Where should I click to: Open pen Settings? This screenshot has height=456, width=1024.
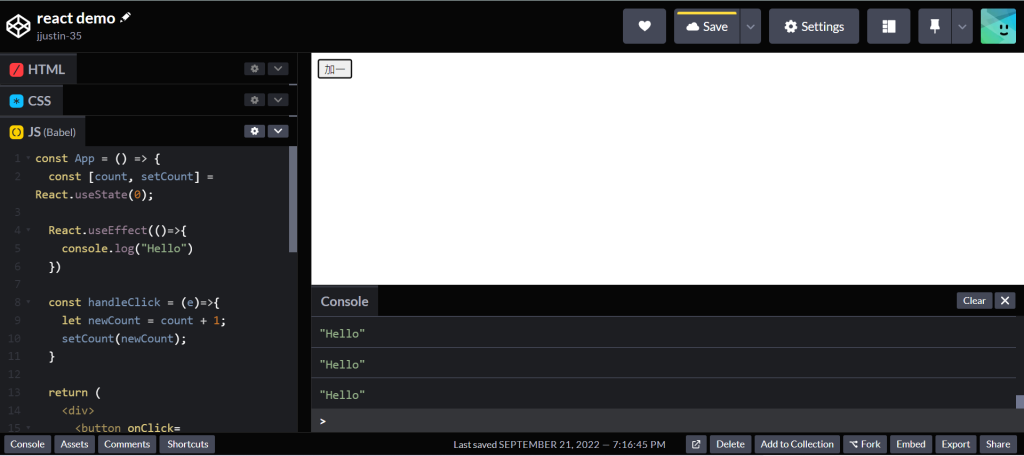pyautogui.click(x=814, y=26)
